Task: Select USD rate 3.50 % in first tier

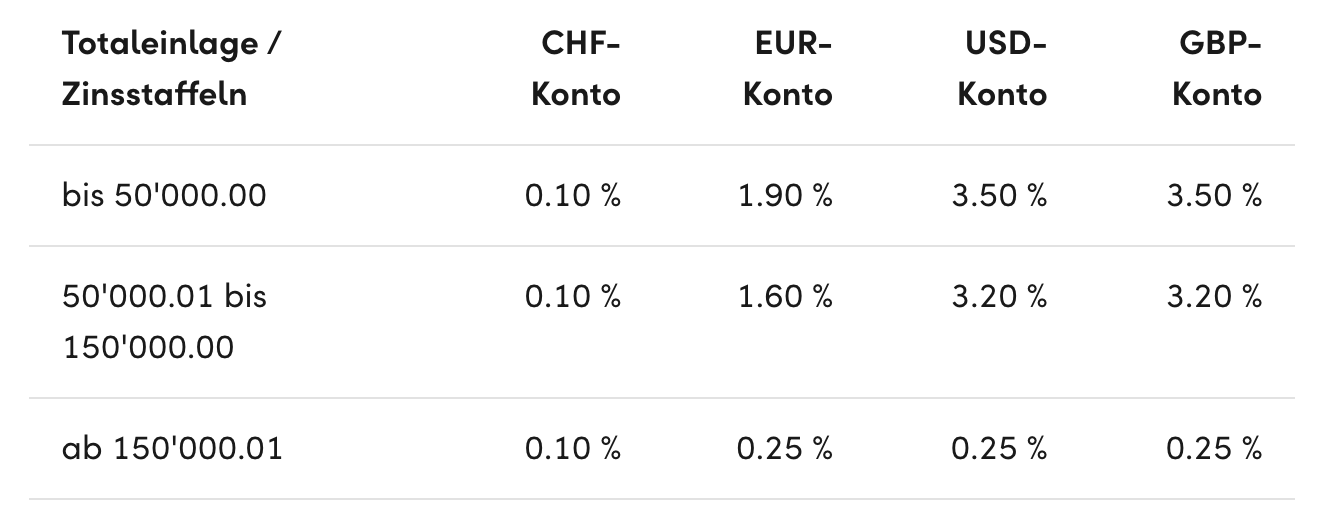Action: tap(1000, 195)
